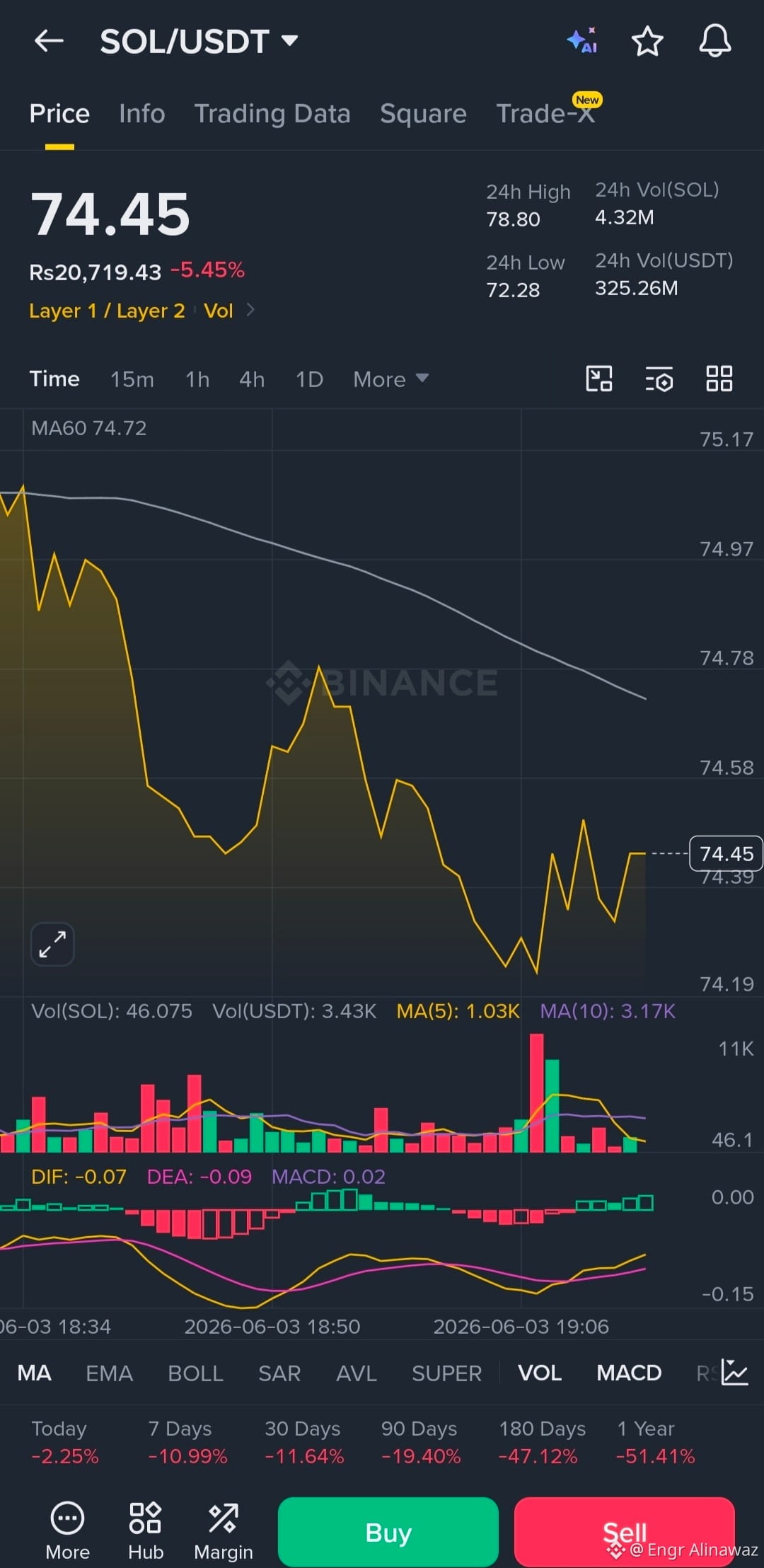Select the 15m interval

pos(132,379)
